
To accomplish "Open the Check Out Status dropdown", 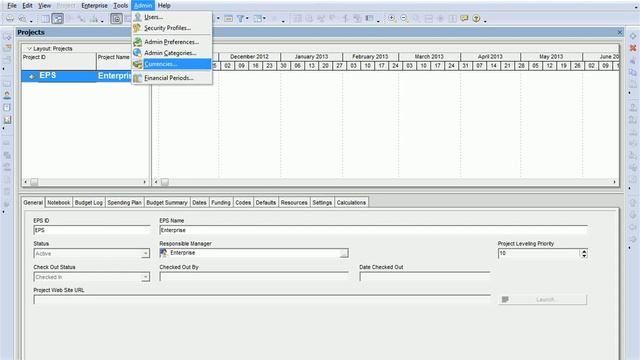I will click(145, 277).
